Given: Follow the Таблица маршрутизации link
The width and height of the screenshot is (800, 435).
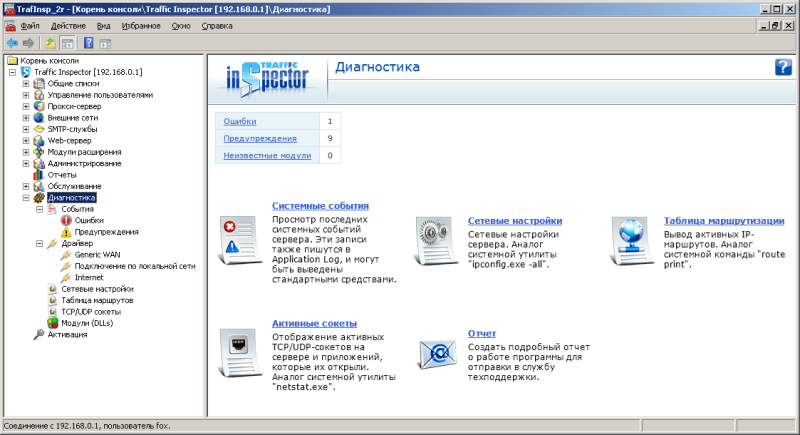Looking at the screenshot, I should click(724, 221).
